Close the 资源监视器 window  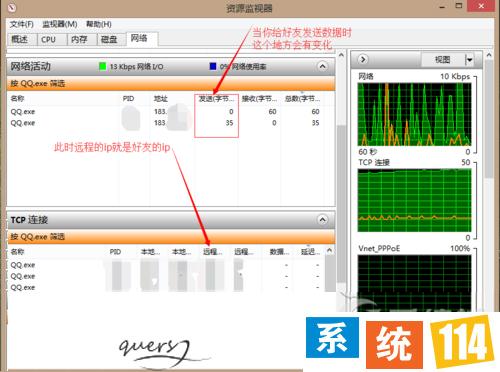[481, 6]
